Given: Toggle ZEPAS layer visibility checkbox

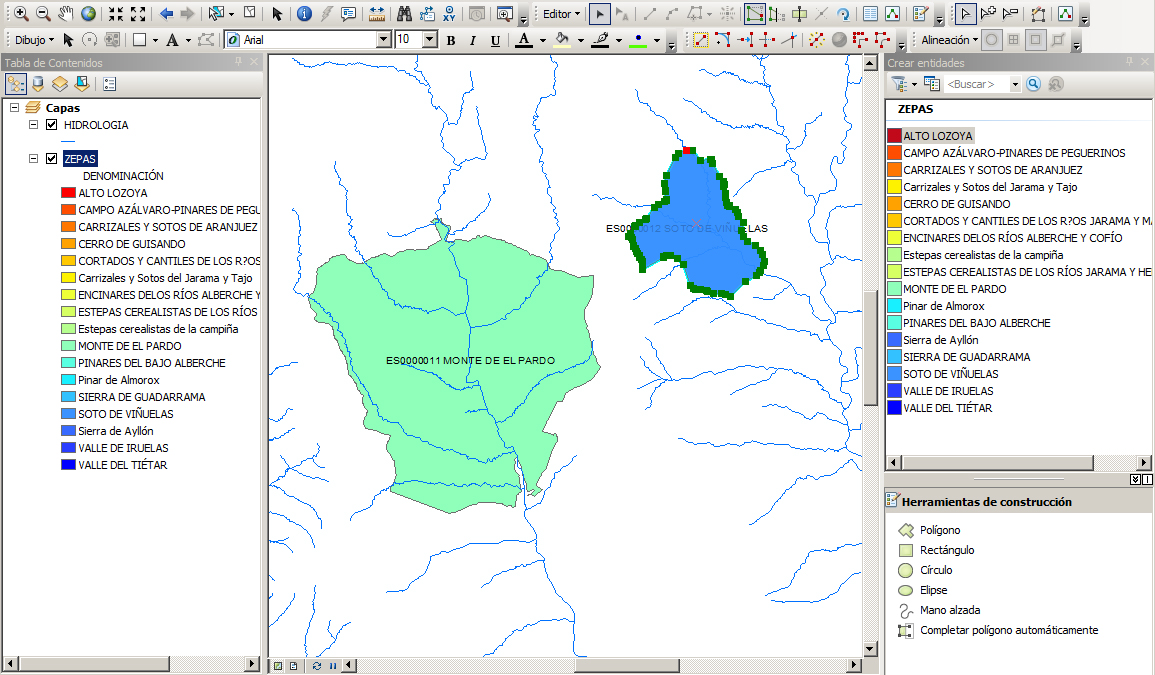Looking at the screenshot, I should tap(52, 158).
